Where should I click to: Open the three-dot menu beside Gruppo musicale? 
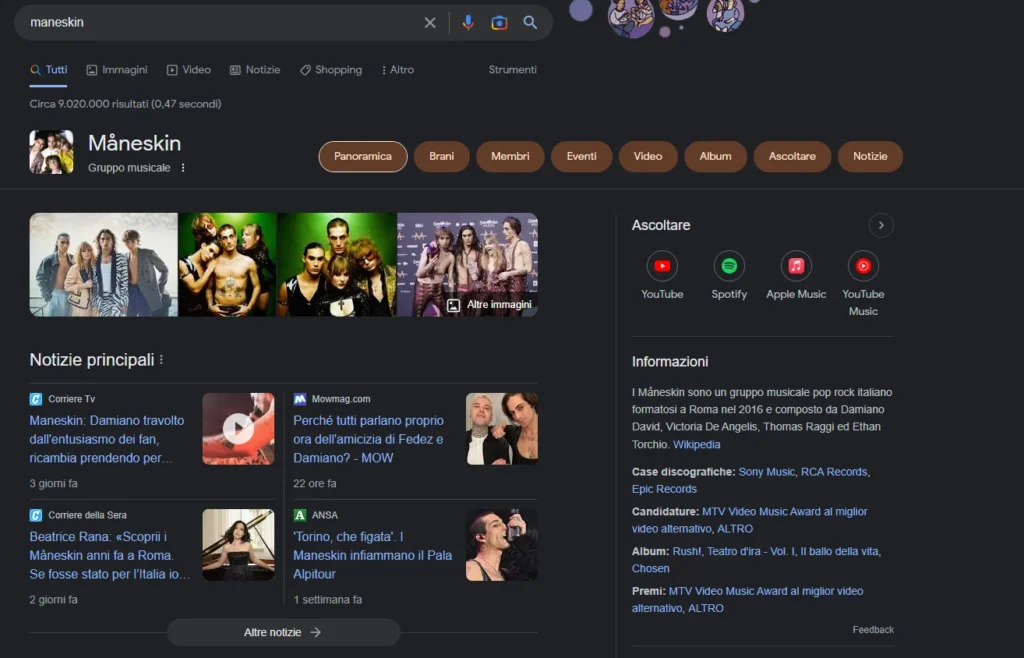coord(183,168)
